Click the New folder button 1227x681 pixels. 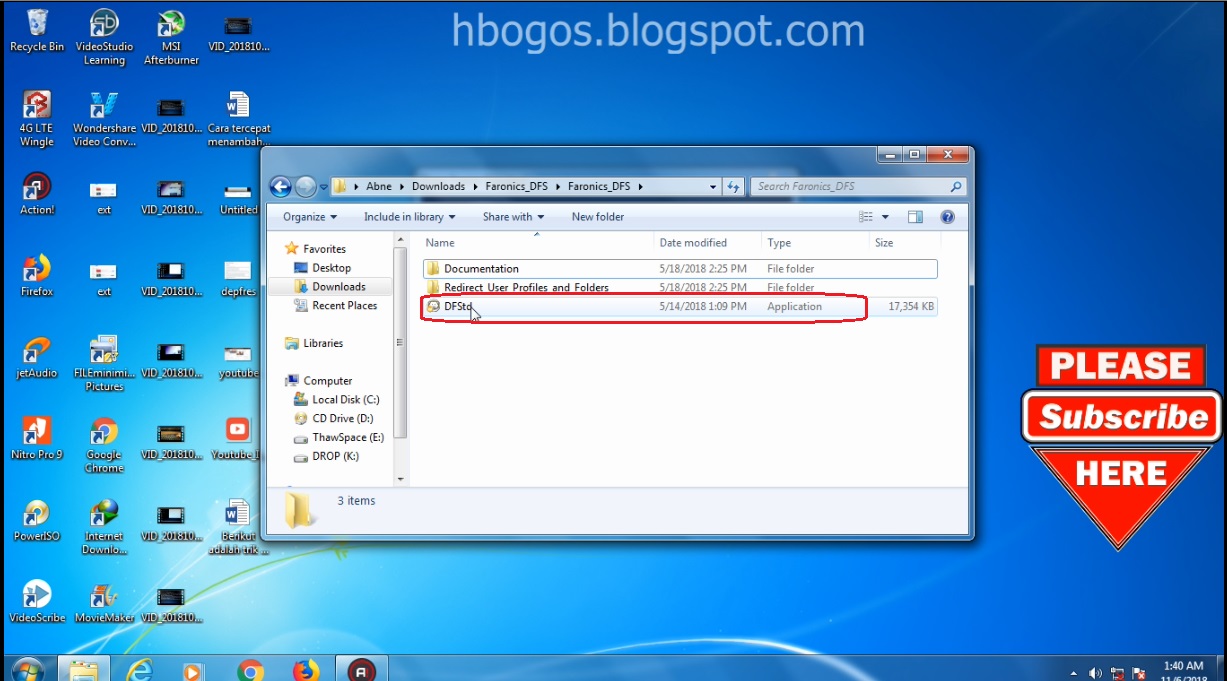[x=598, y=216]
